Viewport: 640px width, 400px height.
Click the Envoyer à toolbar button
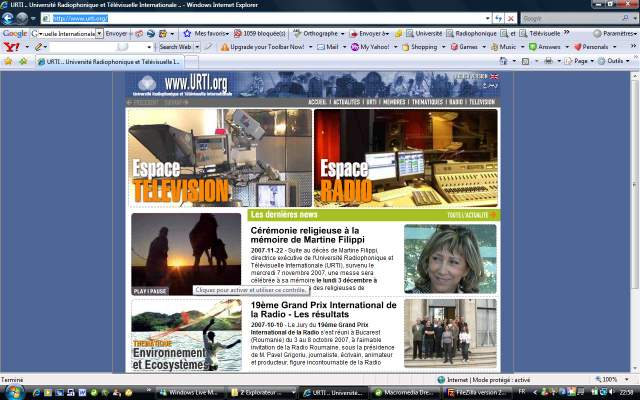tap(369, 33)
